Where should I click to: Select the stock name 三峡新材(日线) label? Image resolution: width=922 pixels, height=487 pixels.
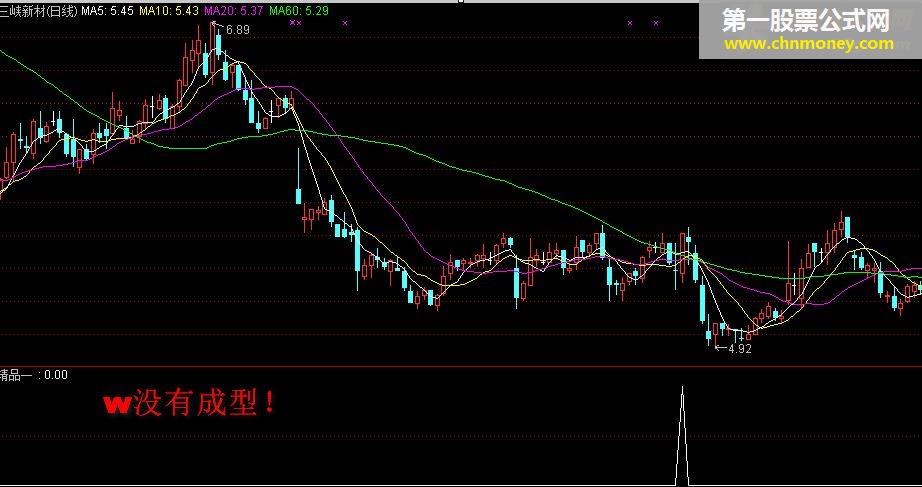(x=39, y=11)
